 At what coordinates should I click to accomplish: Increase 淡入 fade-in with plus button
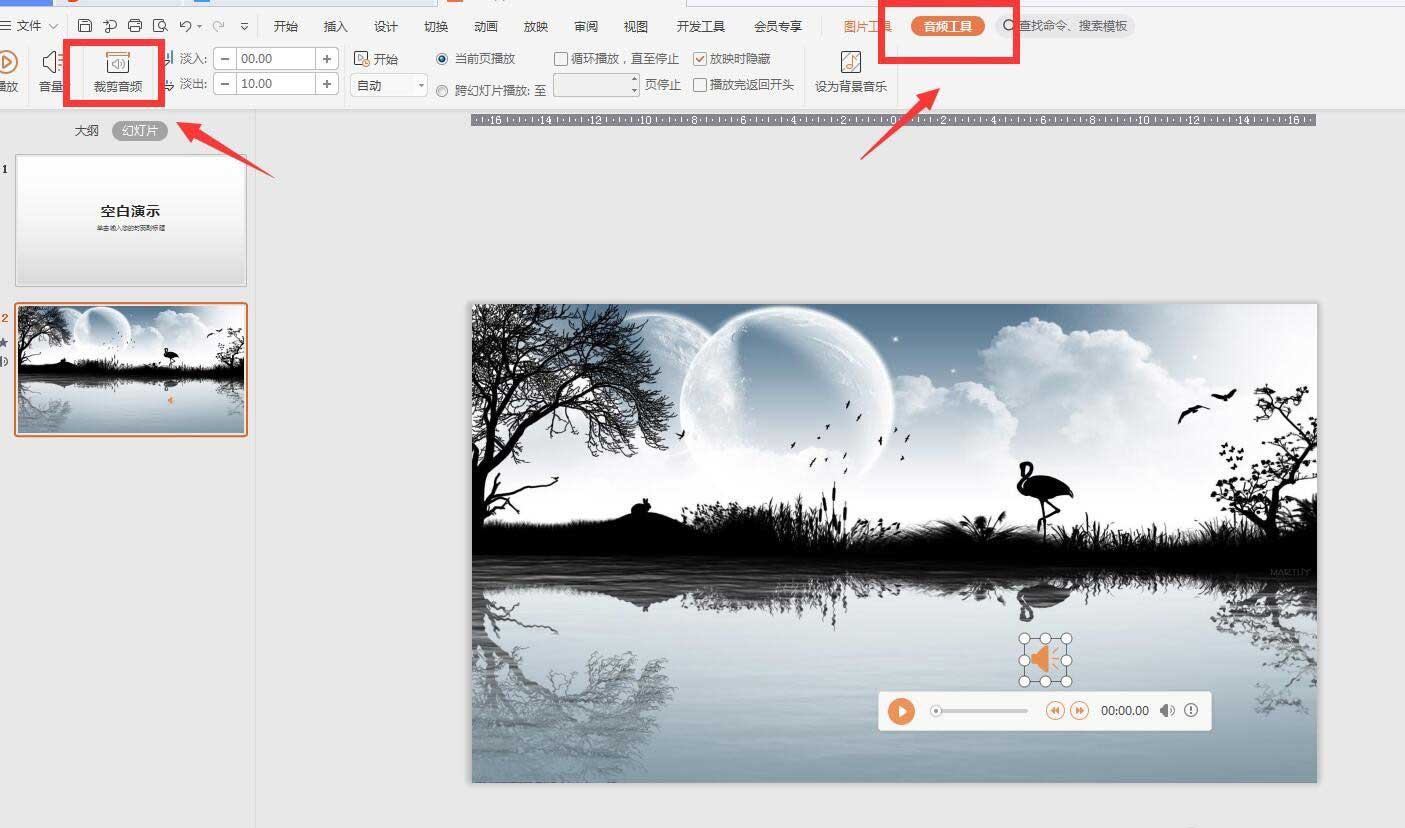[327, 58]
